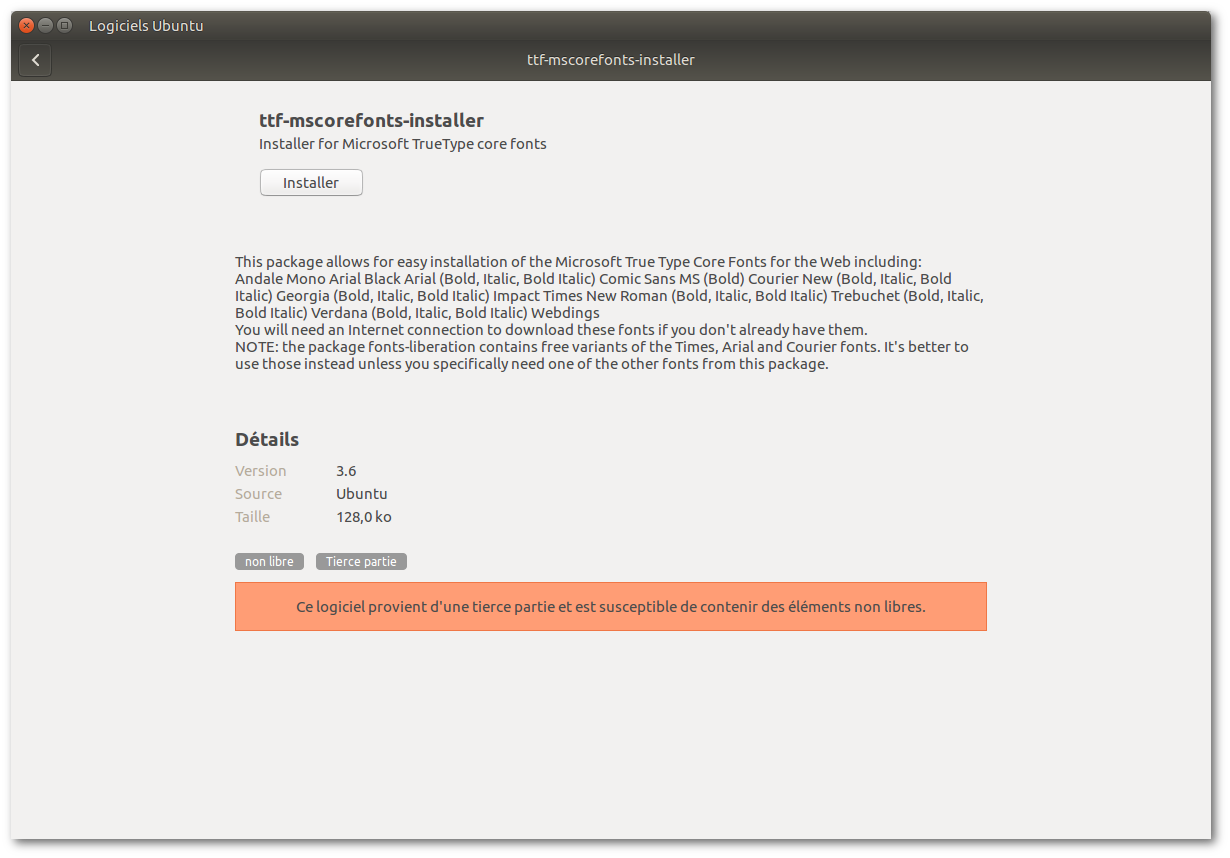
Task: Click the 'Installer for Microsoft TrueType core fonts' subtitle
Action: (x=403, y=143)
